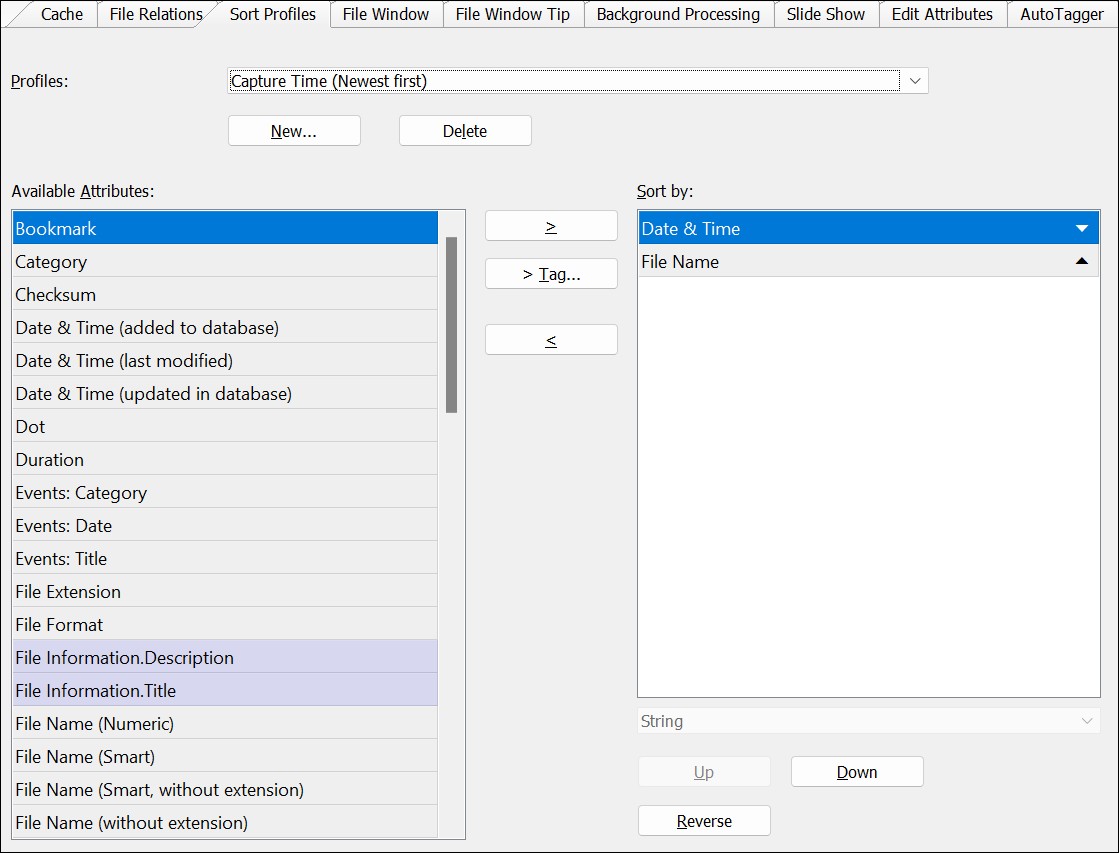Select Events: Category attribute

225,493
